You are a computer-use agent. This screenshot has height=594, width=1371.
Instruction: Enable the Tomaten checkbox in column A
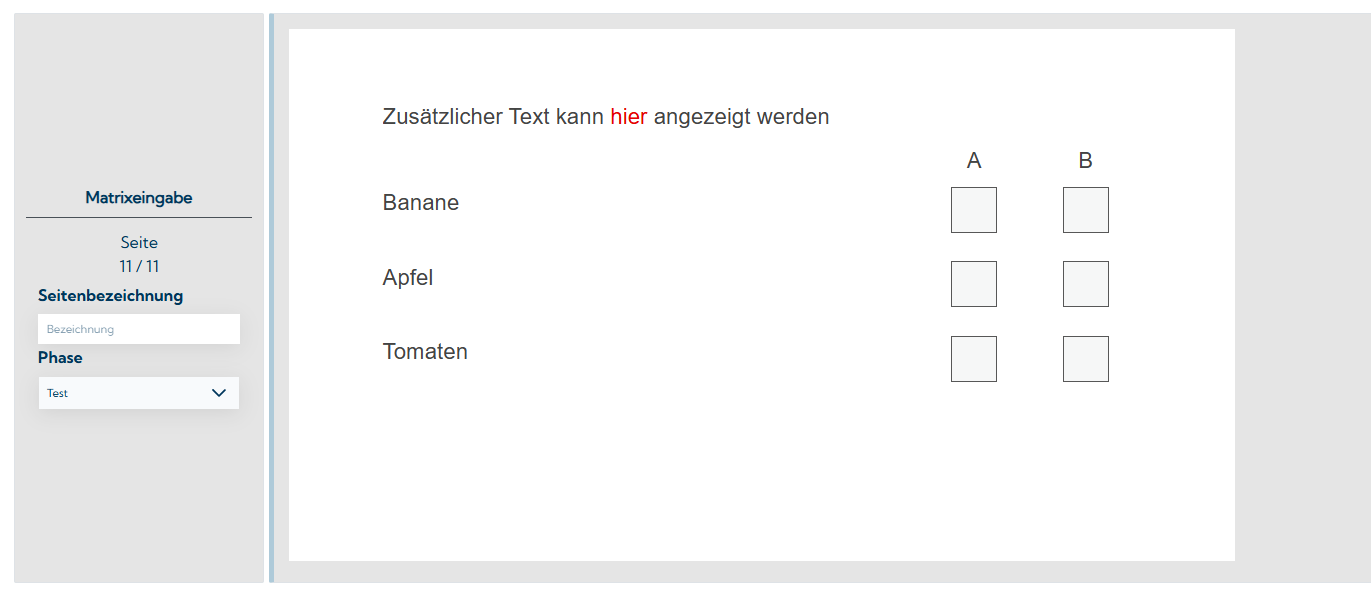pyautogui.click(x=973, y=359)
